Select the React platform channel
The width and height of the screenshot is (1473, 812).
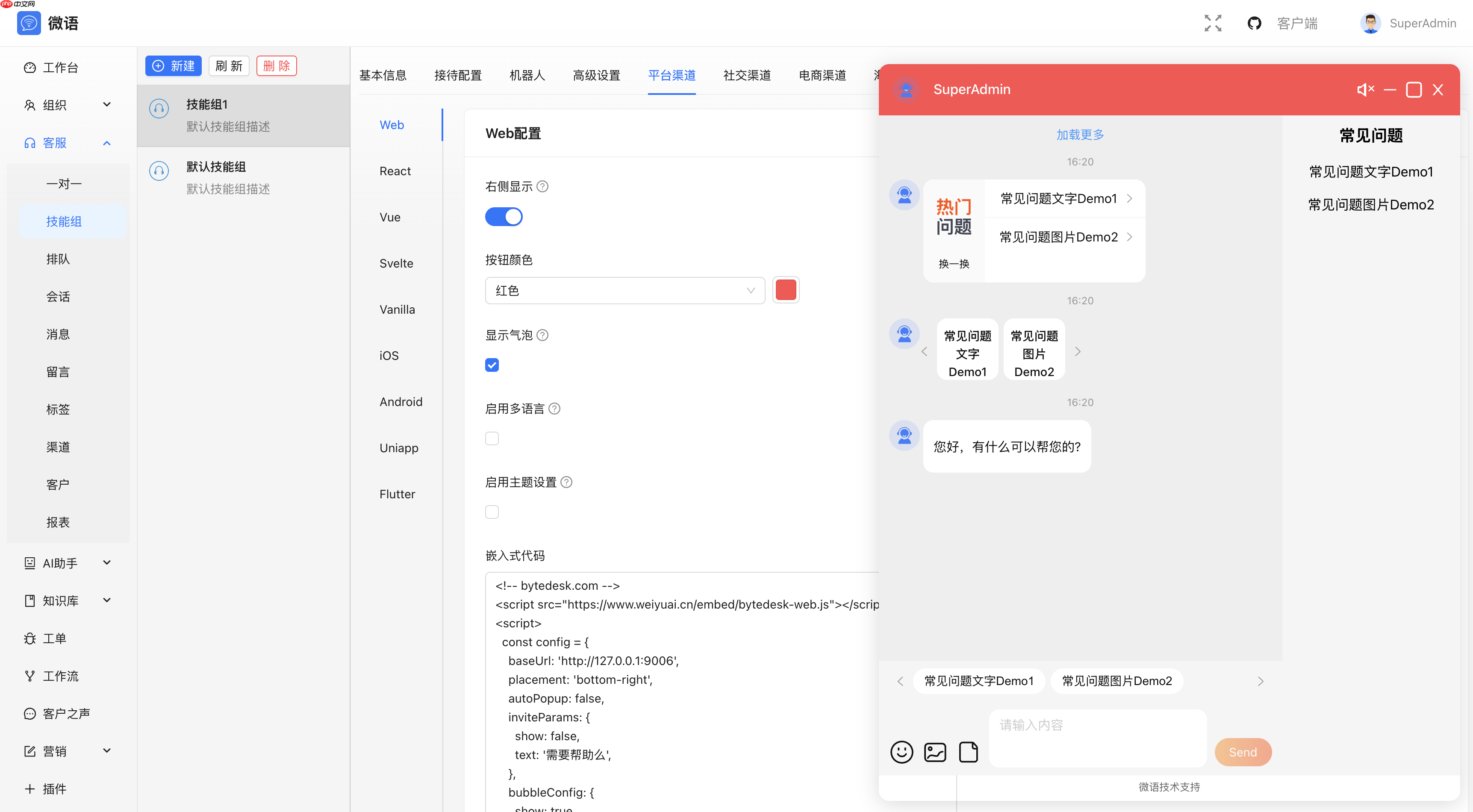tap(395, 171)
